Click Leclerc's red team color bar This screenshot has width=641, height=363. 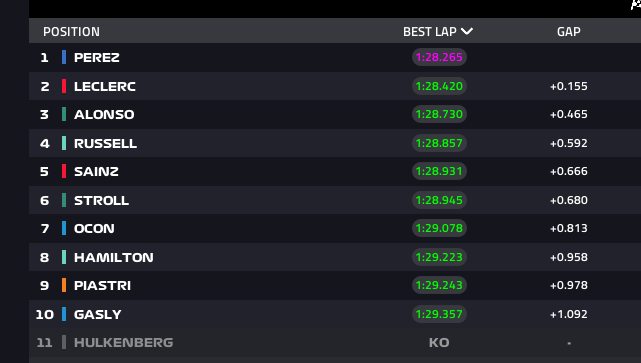point(64,86)
